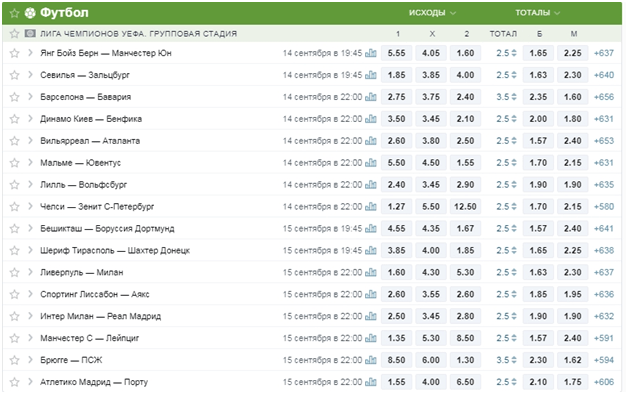The image size is (628, 394).
Task: Choose home win 1.60 for Ливерпуль — Милан
Action: [397, 272]
